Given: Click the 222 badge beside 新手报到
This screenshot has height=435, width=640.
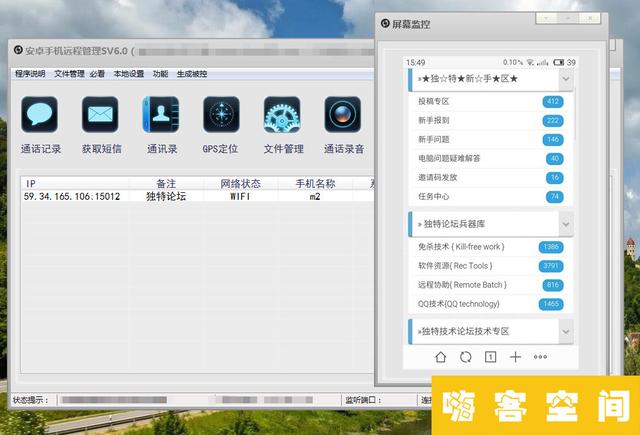Looking at the screenshot, I should [553, 120].
